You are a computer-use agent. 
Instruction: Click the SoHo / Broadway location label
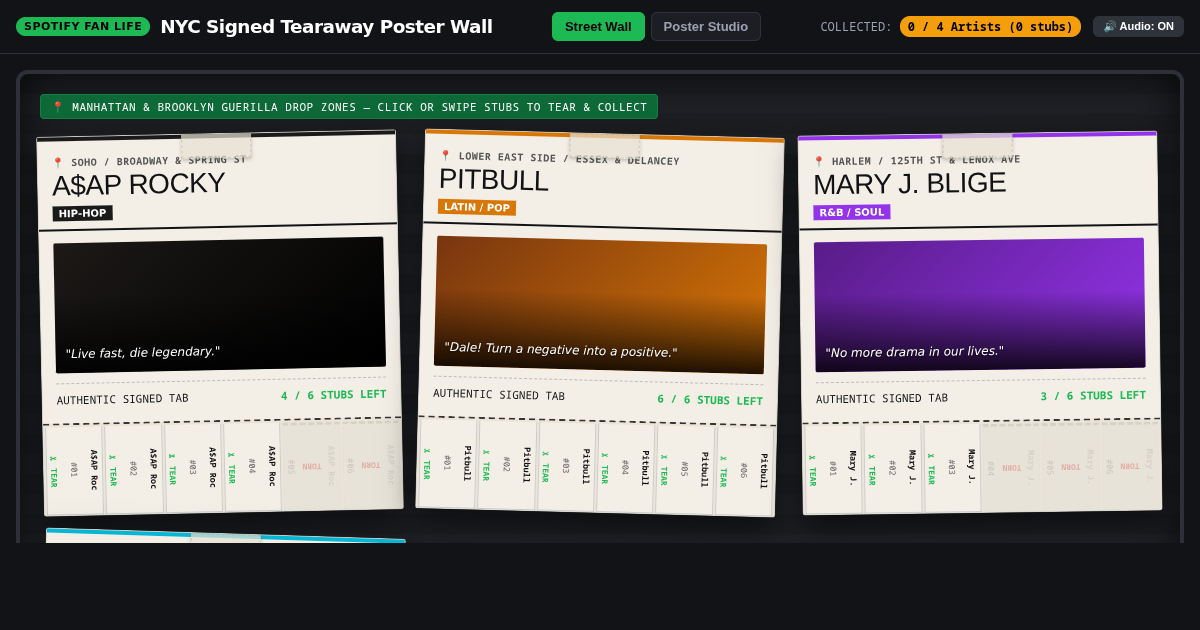click(x=150, y=161)
